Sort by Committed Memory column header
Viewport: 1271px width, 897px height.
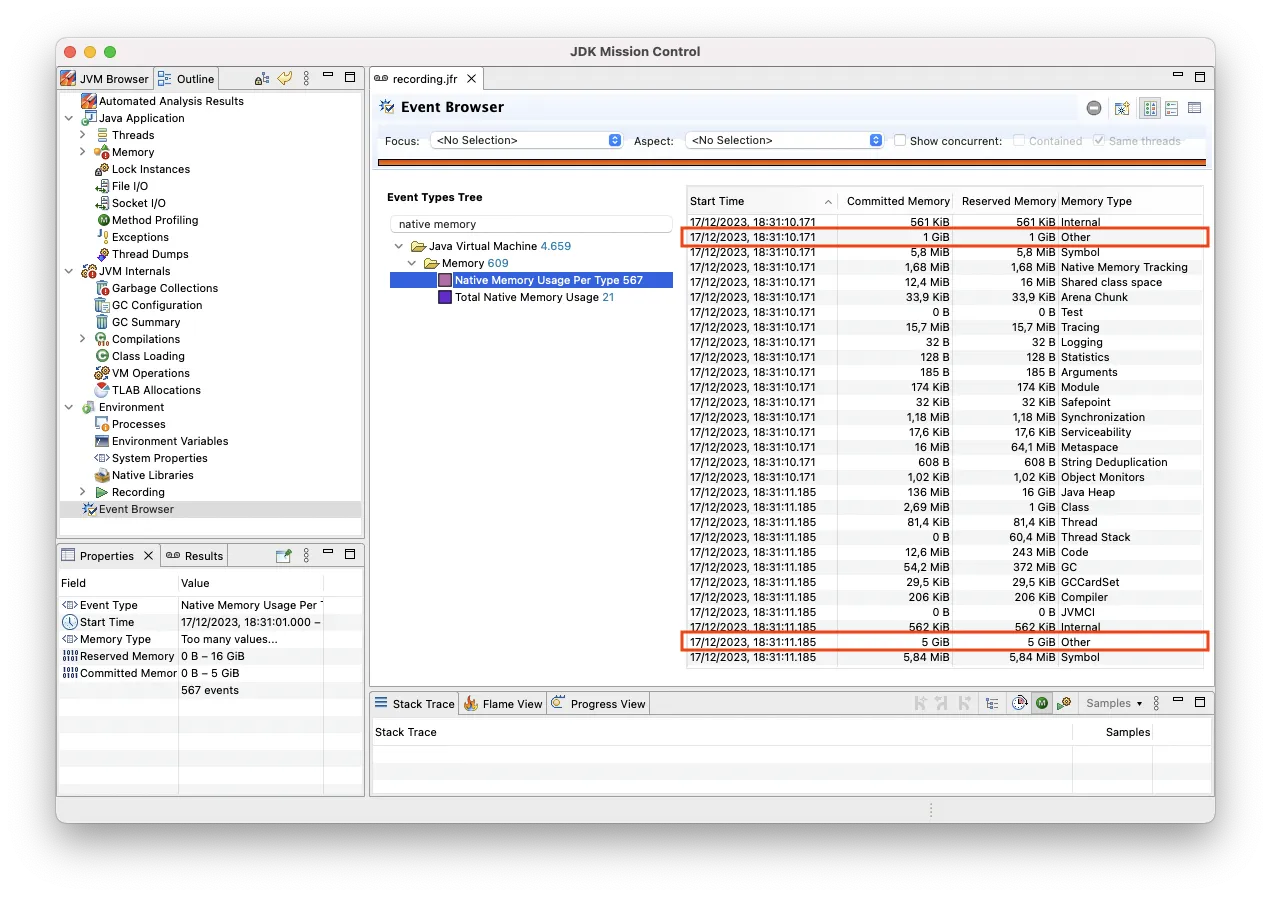pyautogui.click(x=895, y=201)
